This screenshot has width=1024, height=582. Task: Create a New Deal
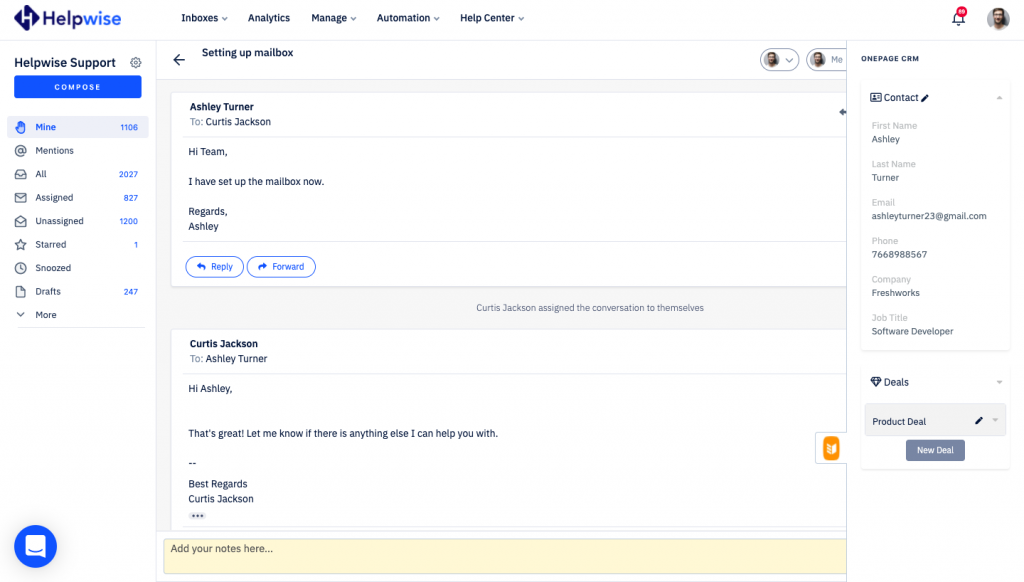tap(935, 450)
